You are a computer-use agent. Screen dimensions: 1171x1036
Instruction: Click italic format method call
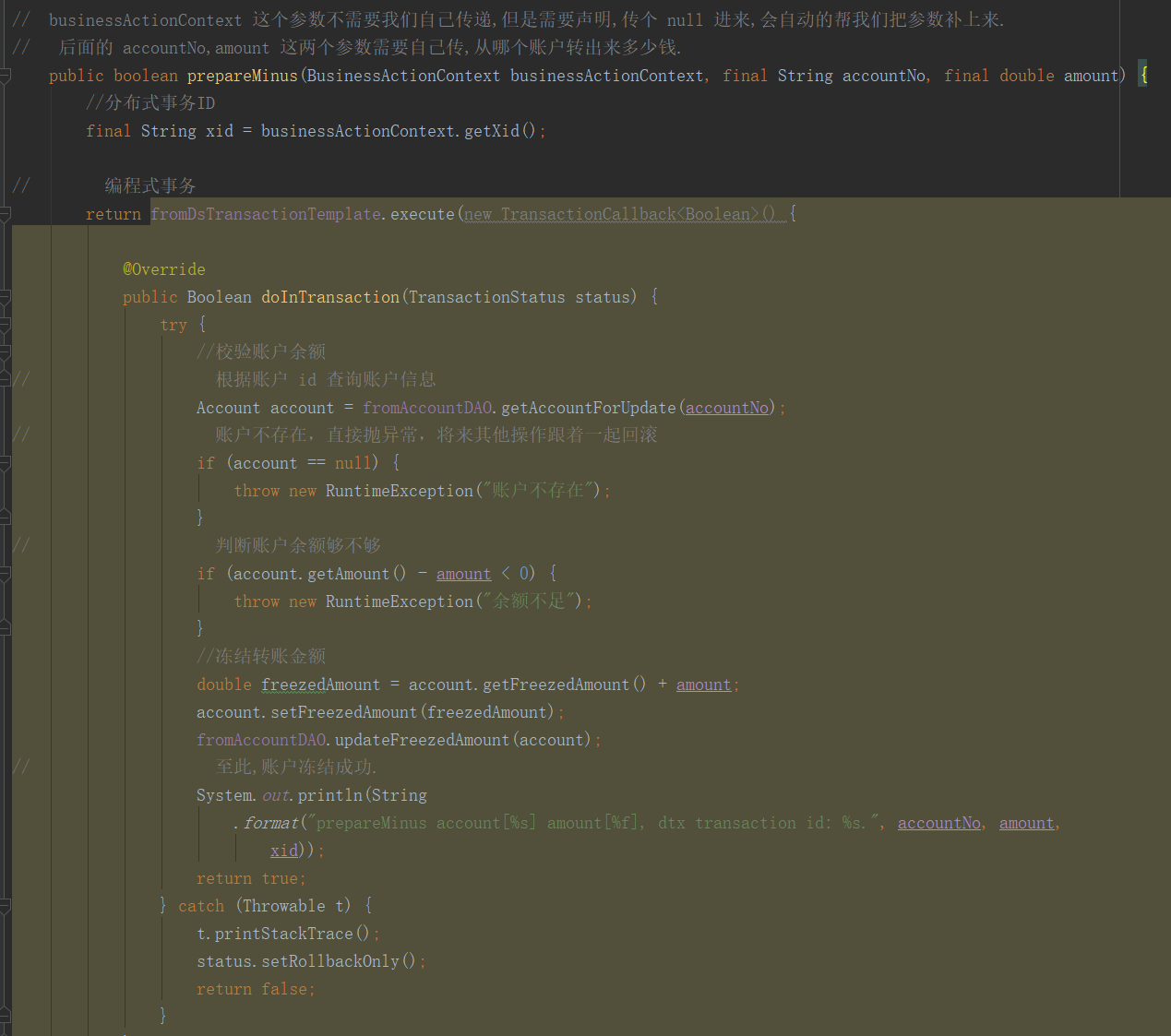270,823
